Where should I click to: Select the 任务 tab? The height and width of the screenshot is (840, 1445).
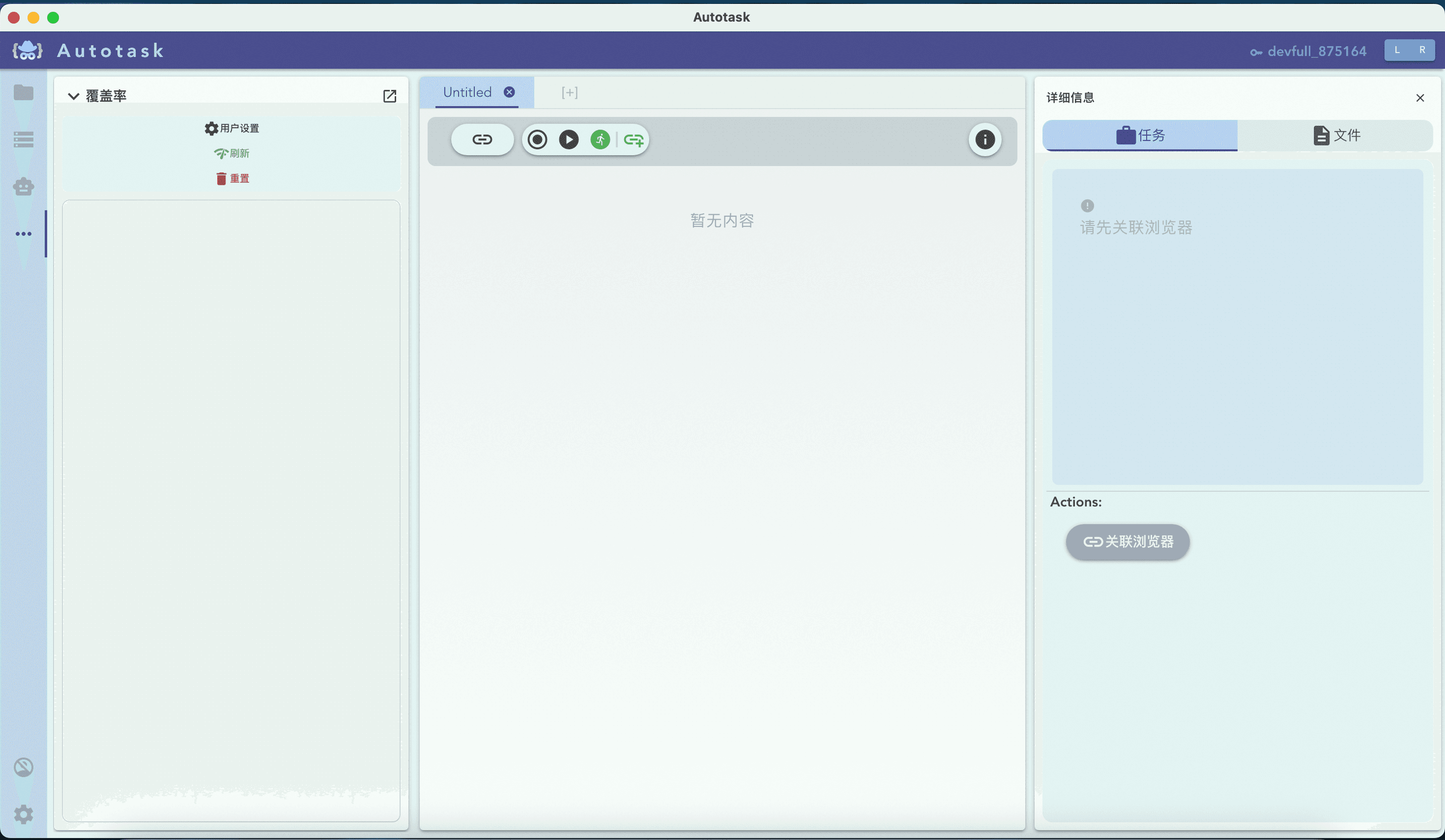(1140, 135)
